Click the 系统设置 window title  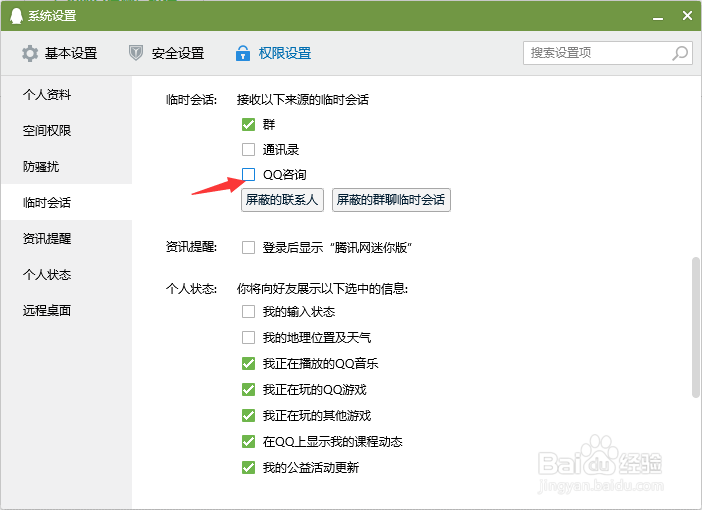coord(52,16)
